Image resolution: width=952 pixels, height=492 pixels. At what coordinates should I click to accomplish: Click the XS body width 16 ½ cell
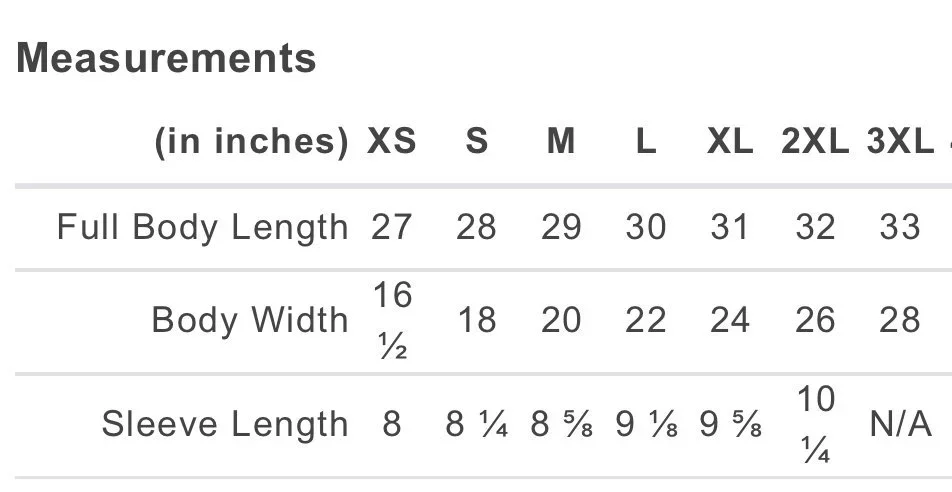(392, 320)
